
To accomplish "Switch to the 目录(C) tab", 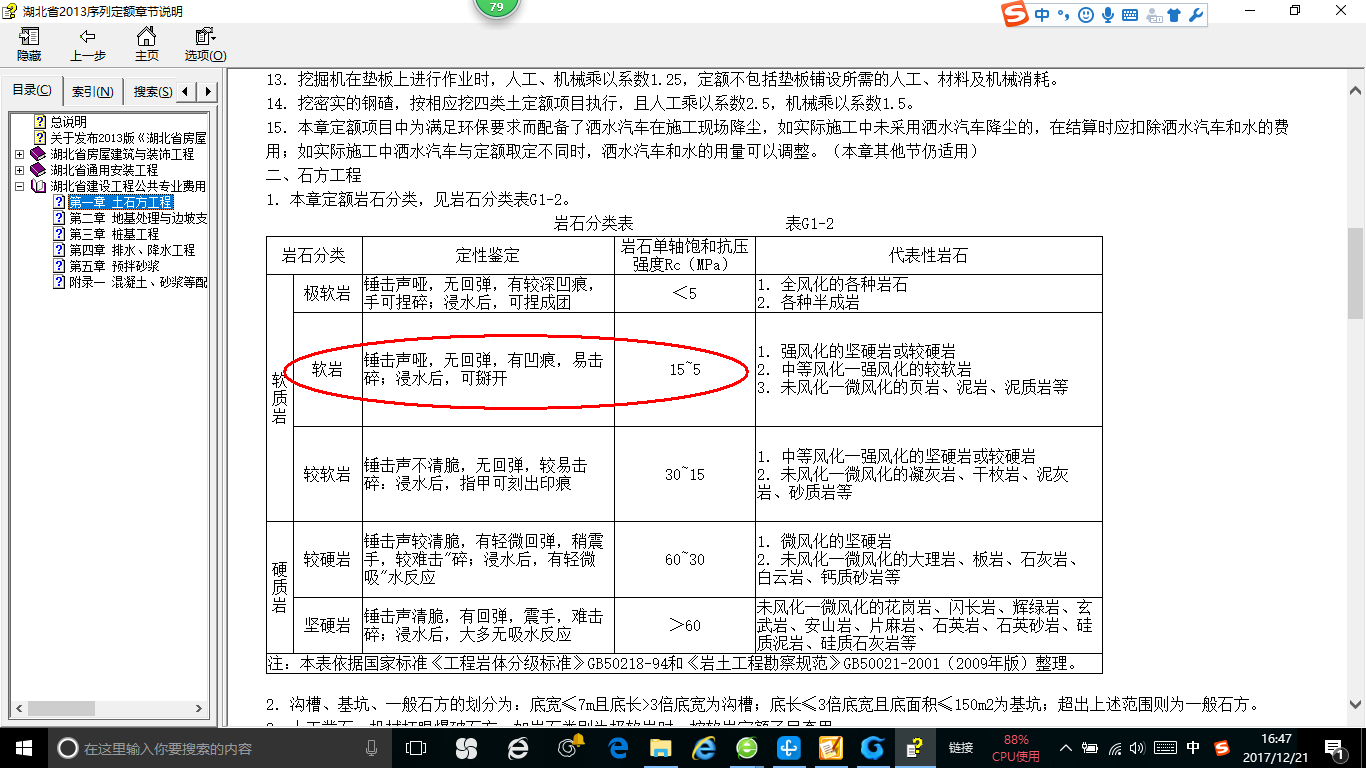I will pos(32,91).
